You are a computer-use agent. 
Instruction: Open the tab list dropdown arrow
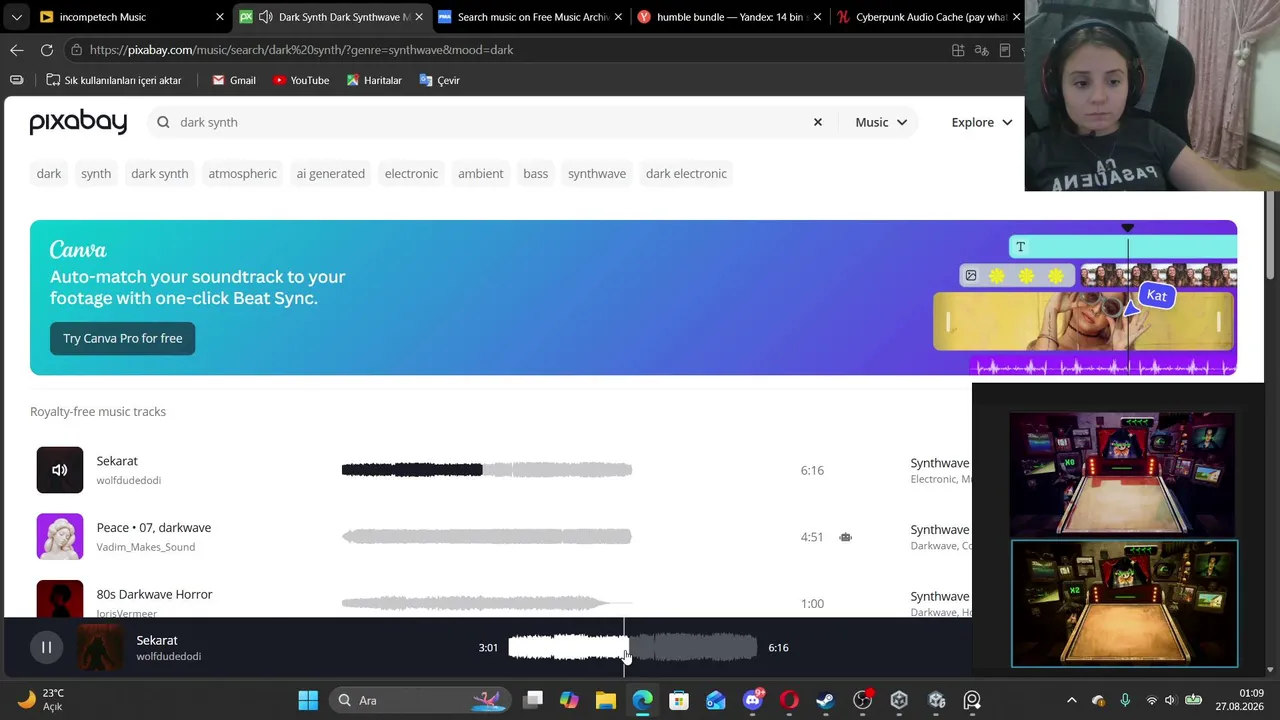pyautogui.click(x=17, y=17)
